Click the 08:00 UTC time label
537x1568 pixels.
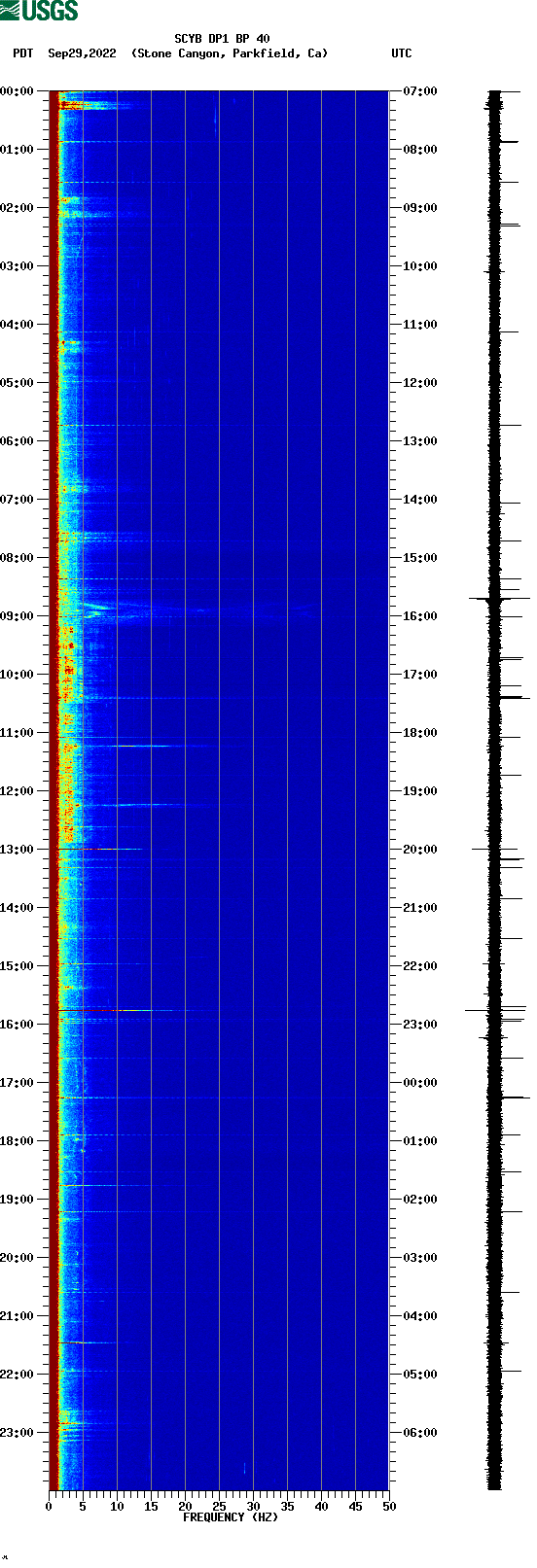click(420, 150)
